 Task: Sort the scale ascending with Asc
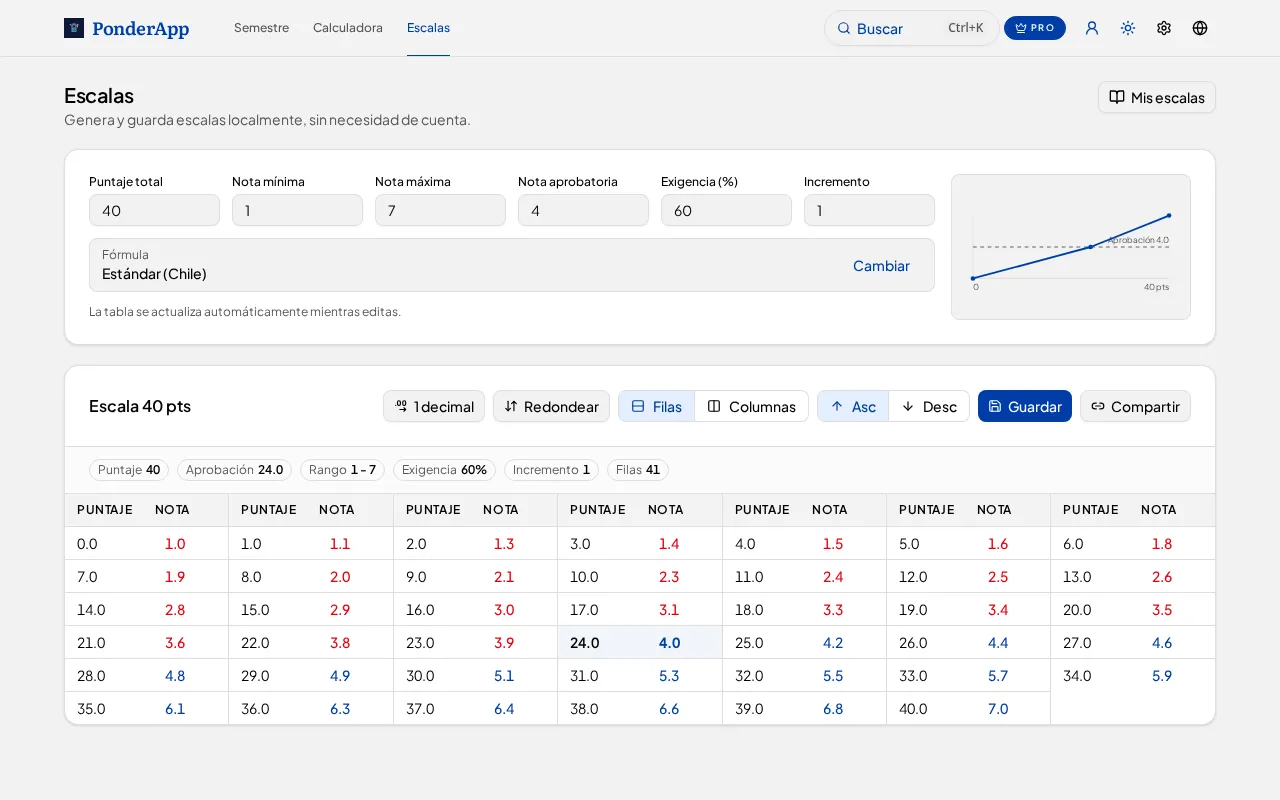click(853, 406)
